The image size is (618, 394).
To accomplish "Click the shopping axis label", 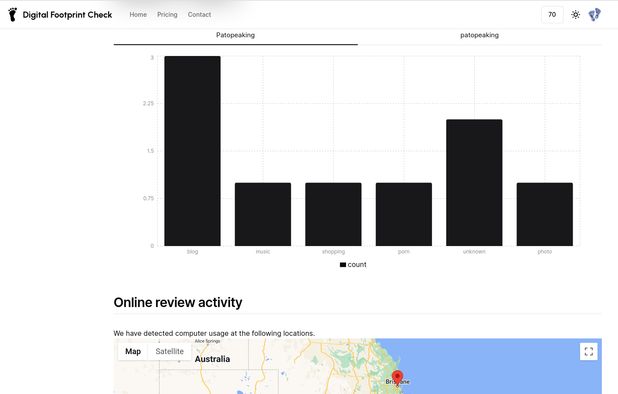I will click(333, 251).
